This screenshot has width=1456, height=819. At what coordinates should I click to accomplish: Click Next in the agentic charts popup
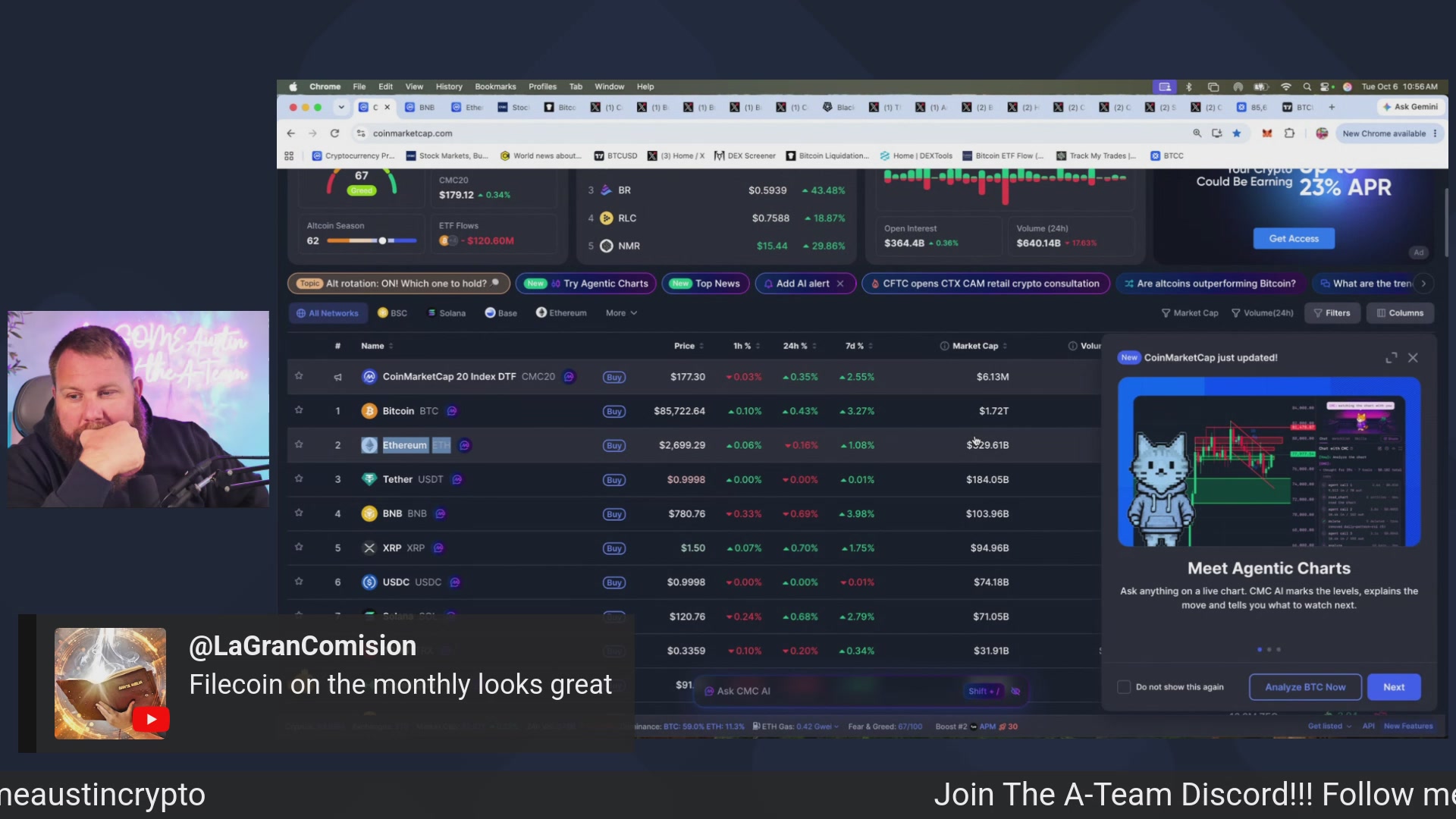(1394, 687)
